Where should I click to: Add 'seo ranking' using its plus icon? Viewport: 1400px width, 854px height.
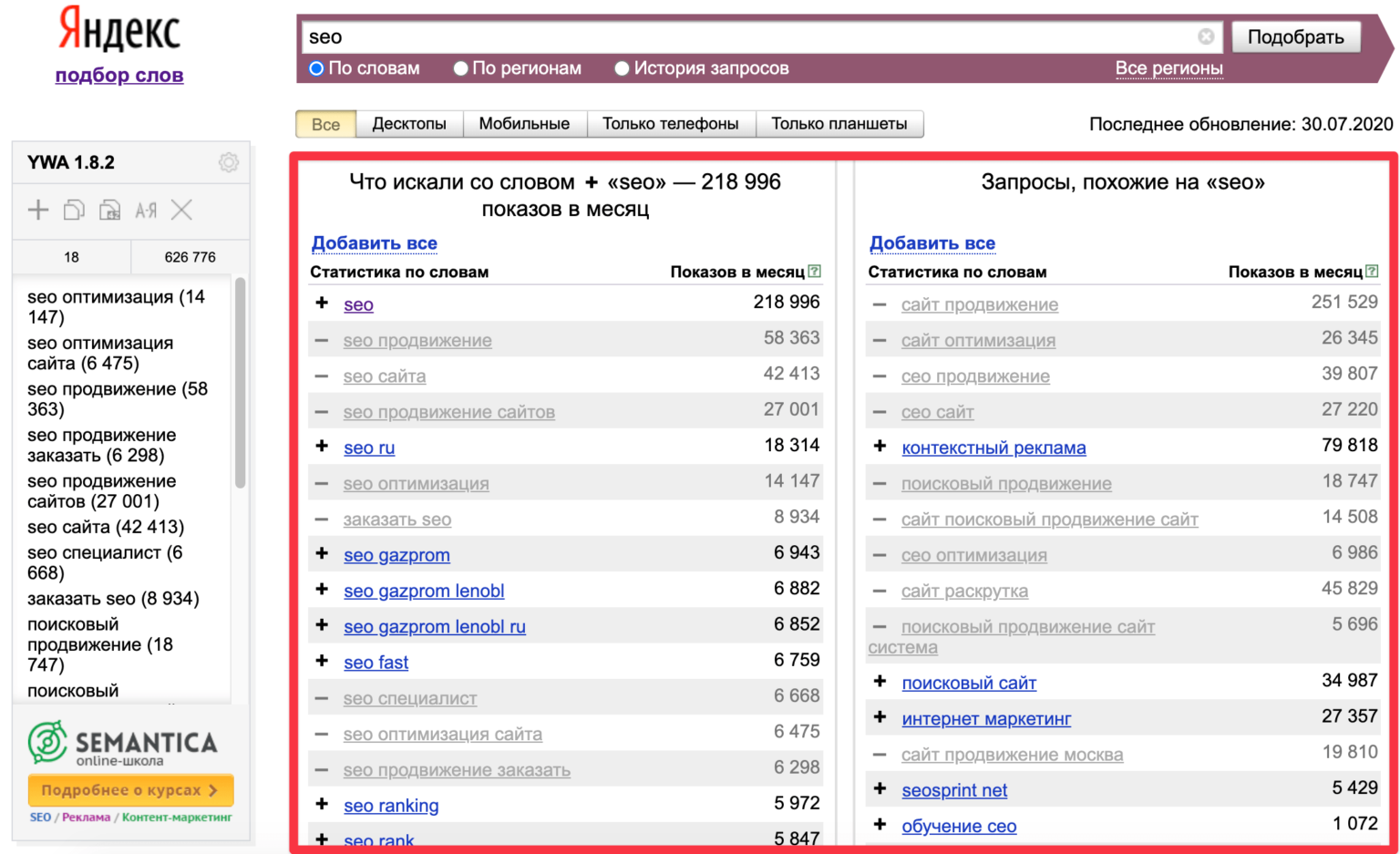[322, 804]
